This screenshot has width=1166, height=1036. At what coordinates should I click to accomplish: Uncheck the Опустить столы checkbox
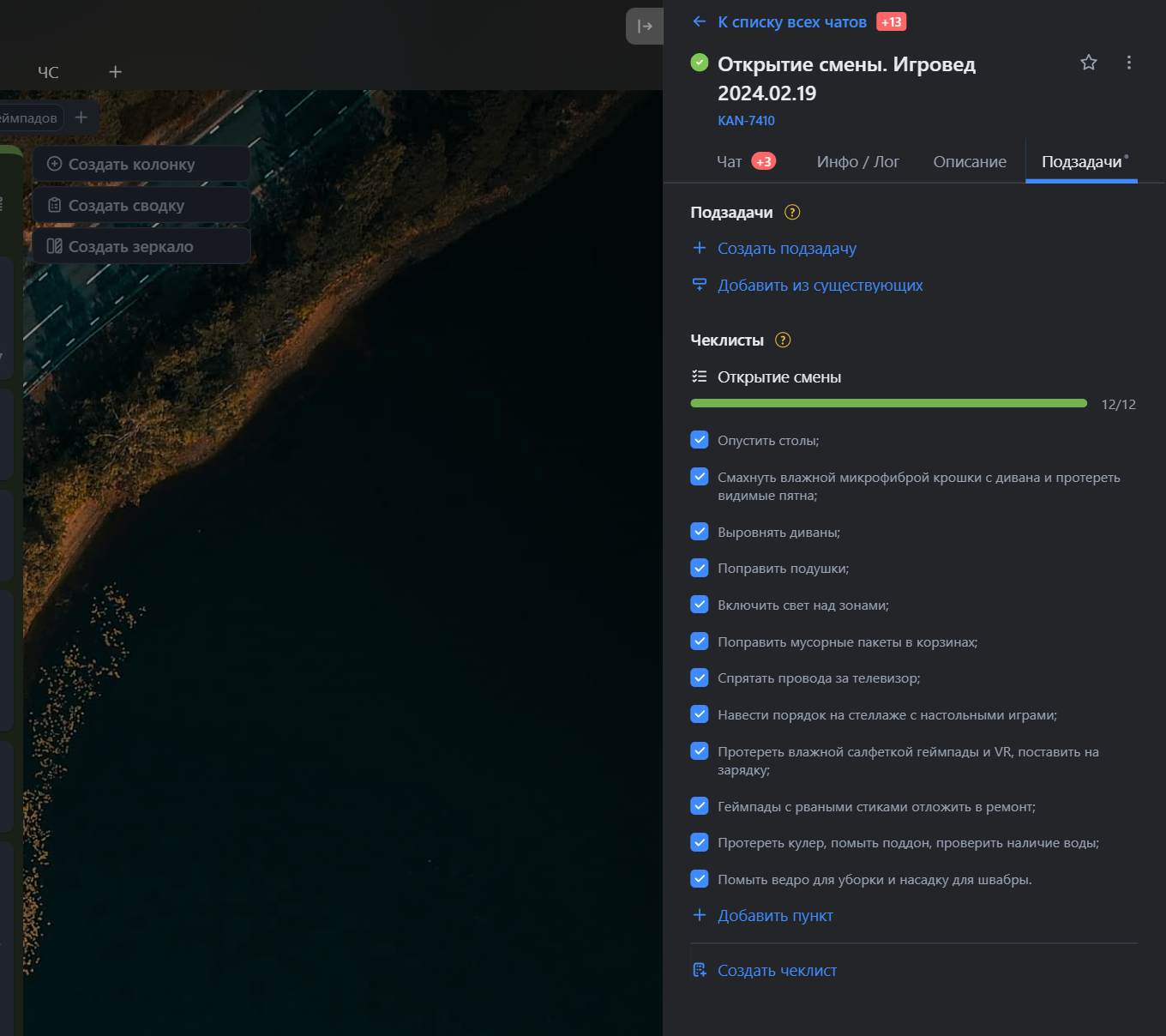coord(700,440)
